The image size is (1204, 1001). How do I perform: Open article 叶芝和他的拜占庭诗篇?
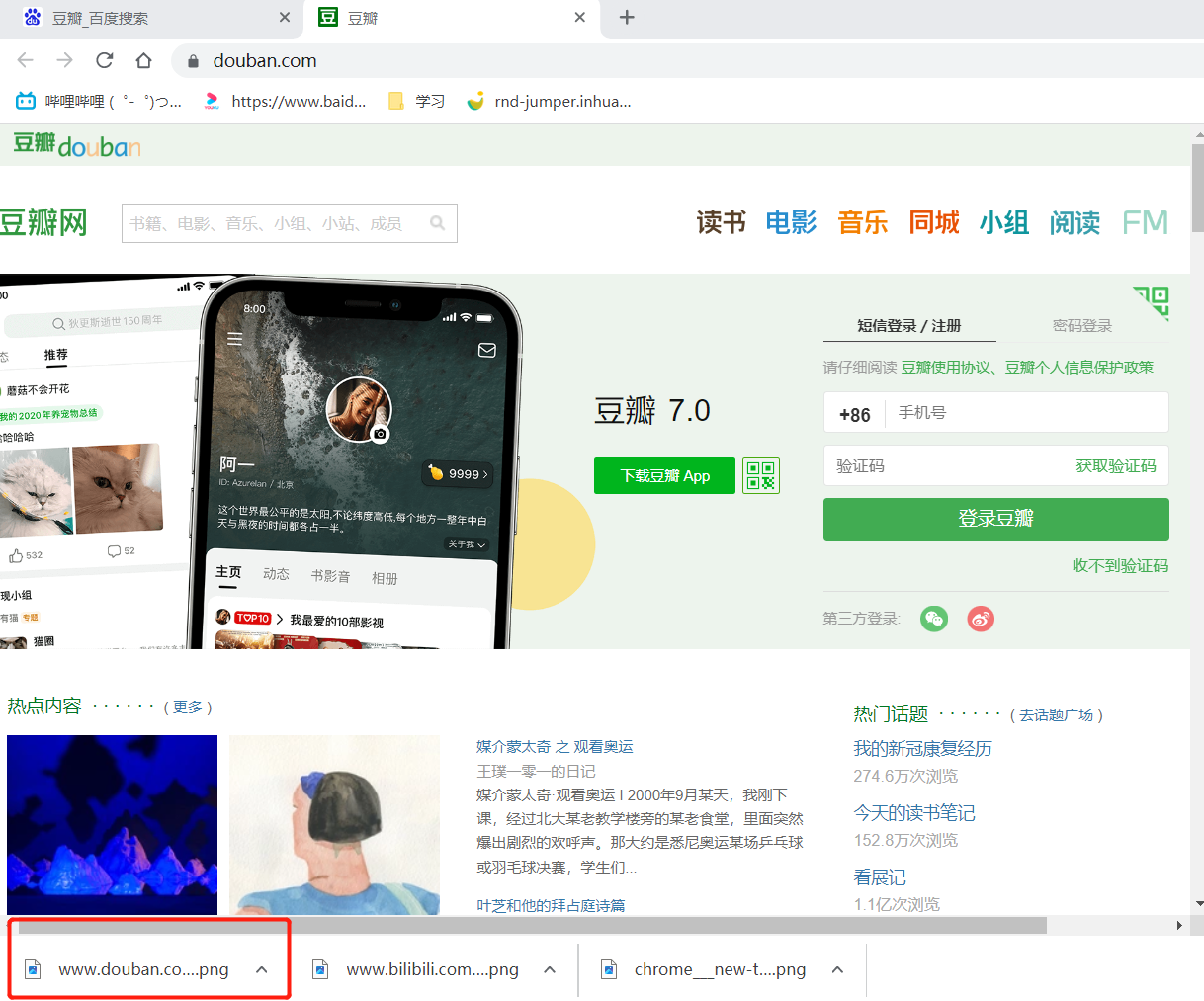point(551,905)
